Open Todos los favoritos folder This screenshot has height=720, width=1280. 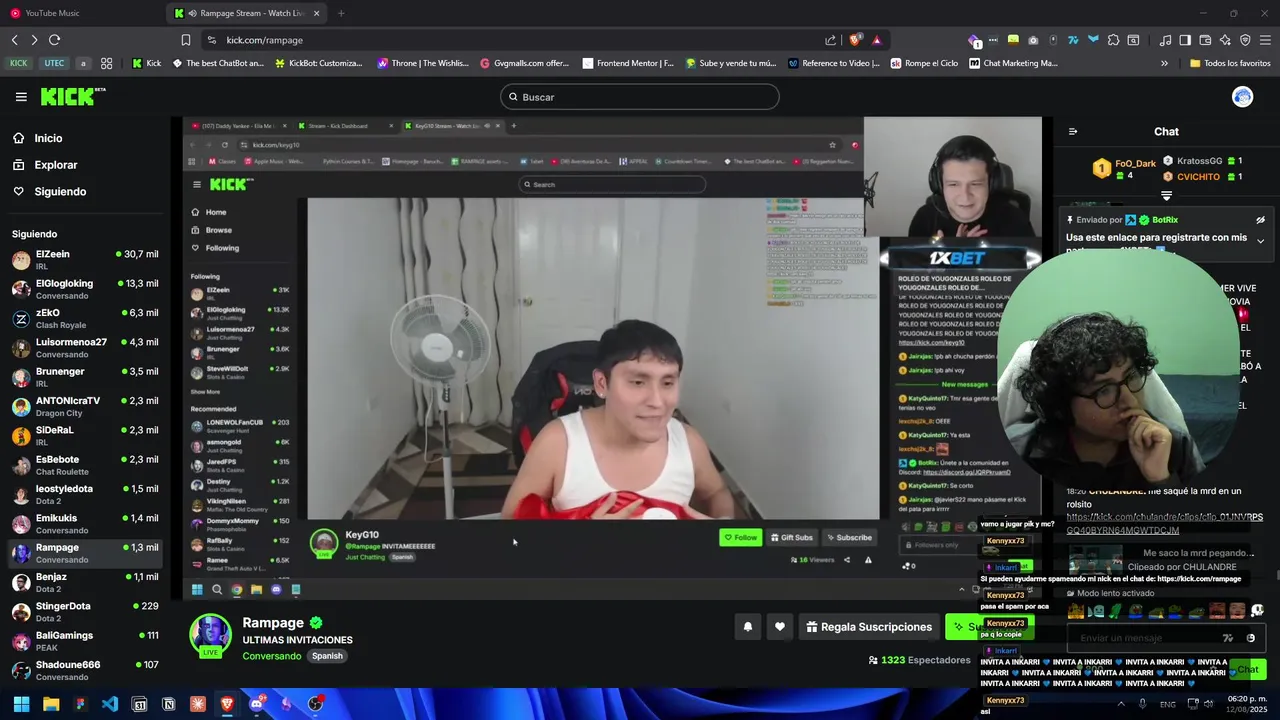pos(1230,63)
